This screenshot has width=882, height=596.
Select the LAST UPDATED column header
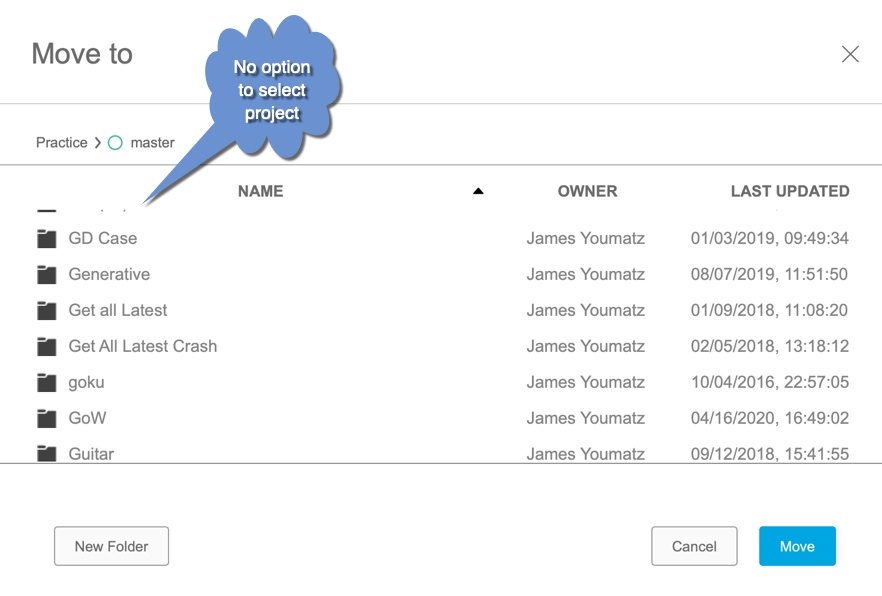click(790, 191)
